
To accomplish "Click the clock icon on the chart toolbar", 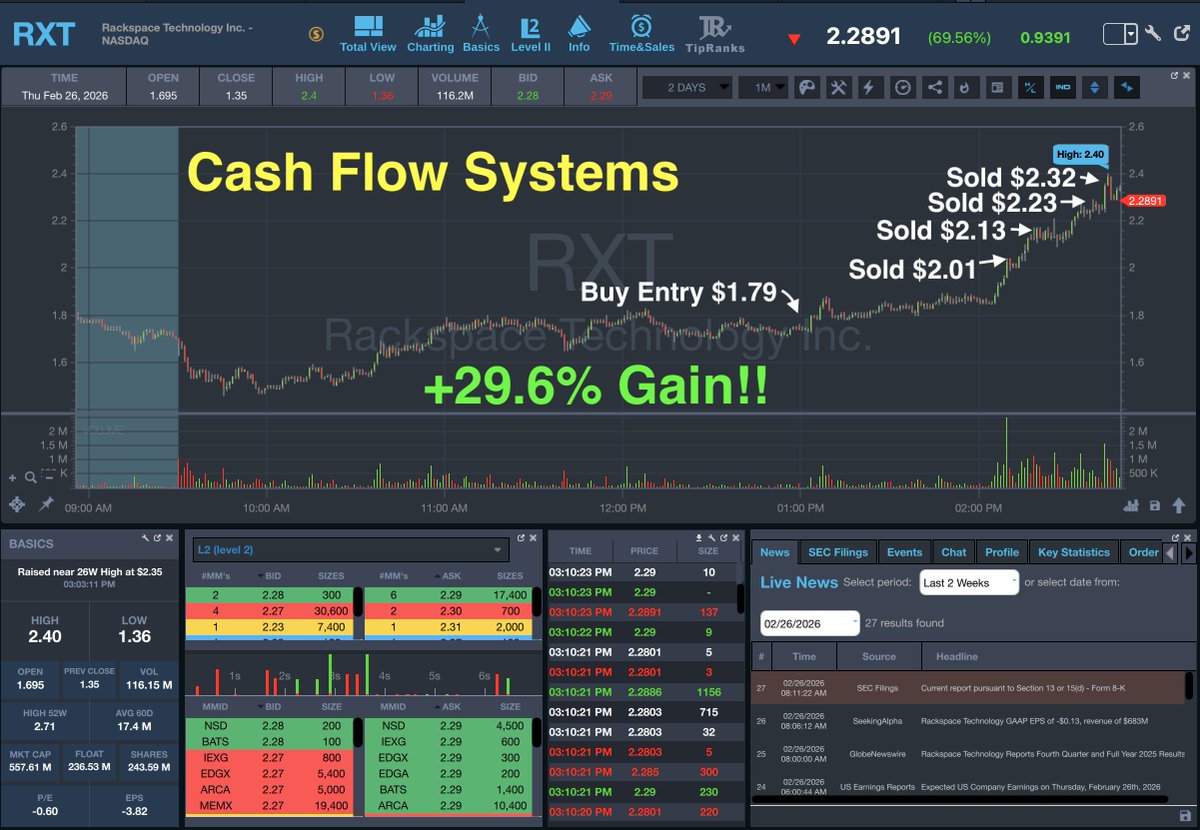I will (901, 87).
